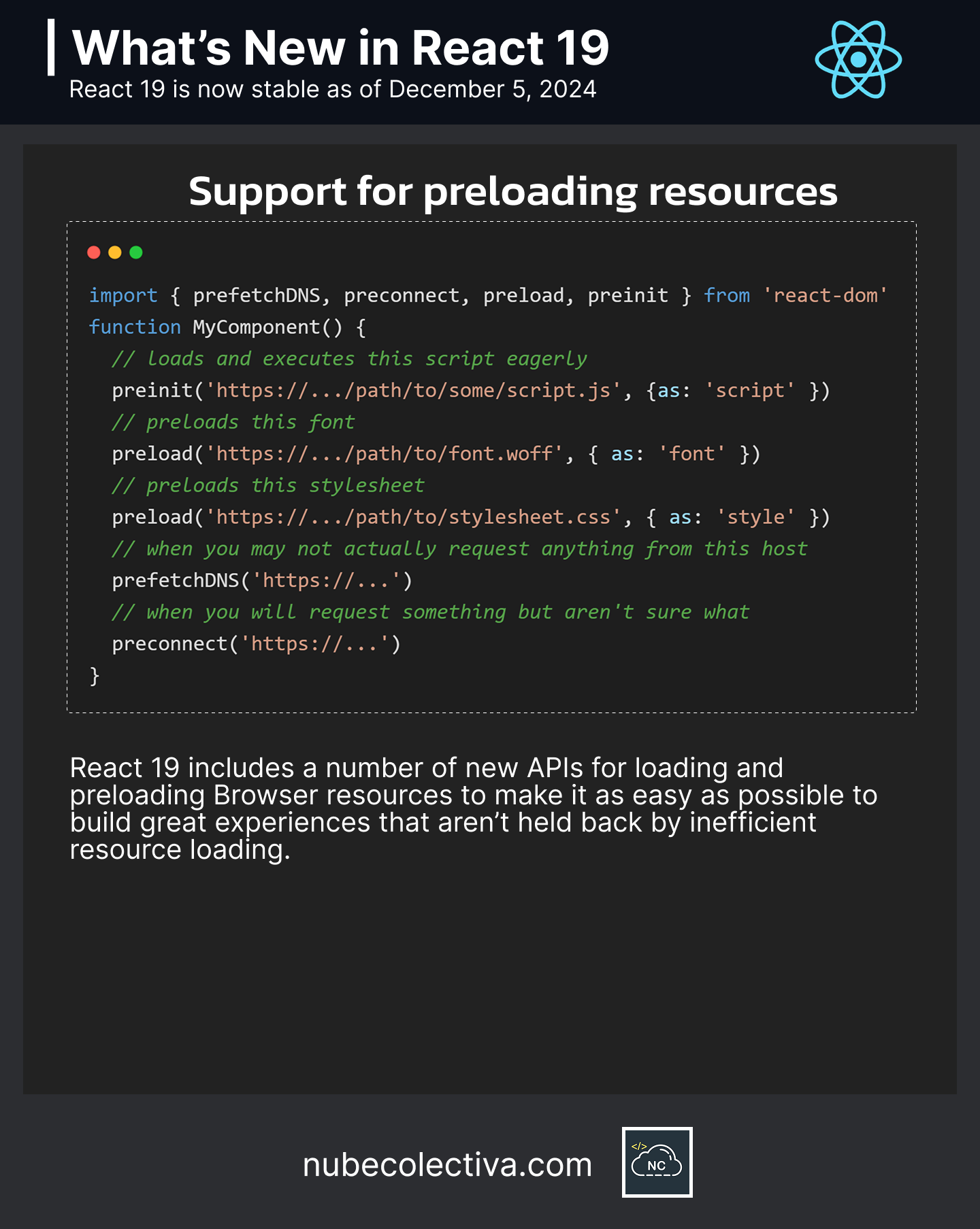980x1229 pixels.
Task: Click the red window dot
Action: 94,252
